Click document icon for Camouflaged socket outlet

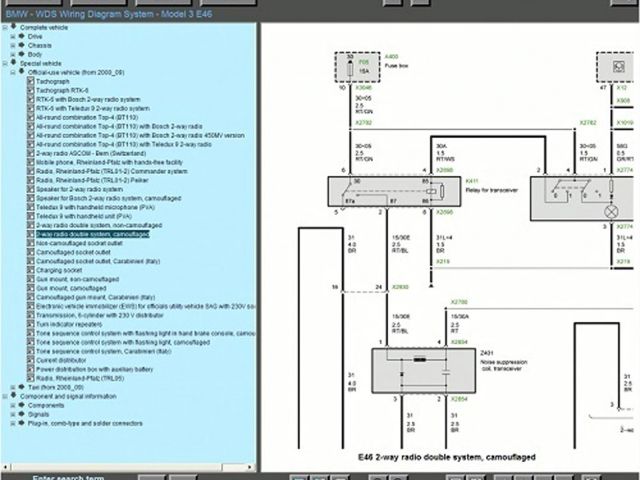click(30, 251)
